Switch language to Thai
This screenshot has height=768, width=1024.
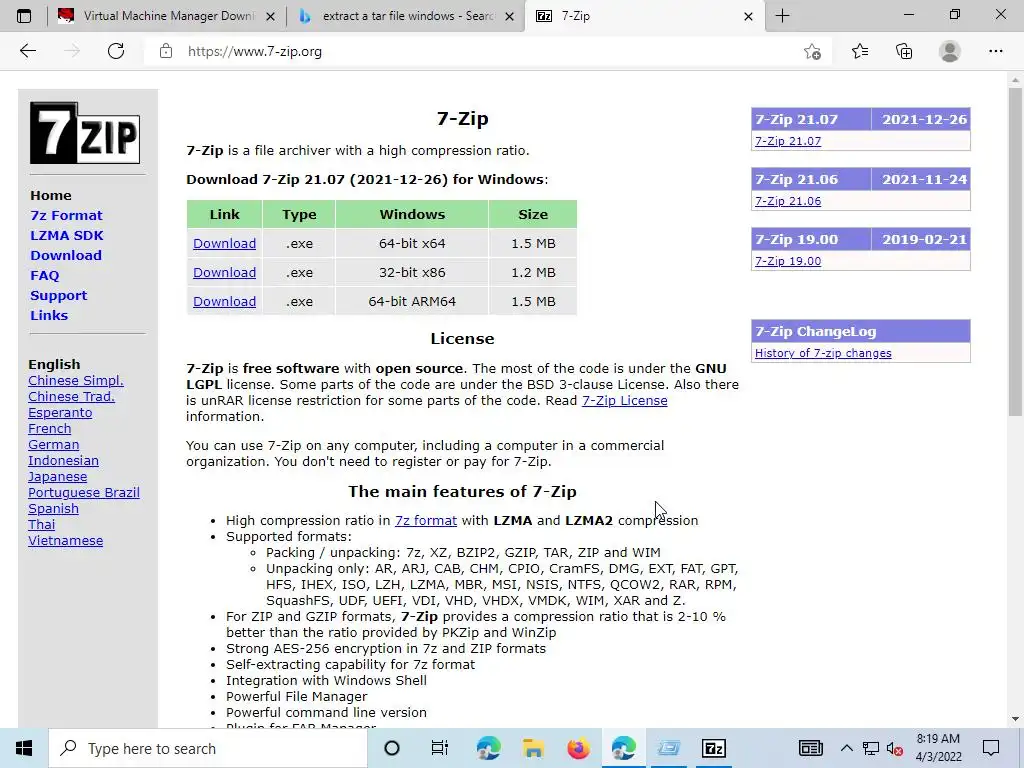(x=42, y=524)
